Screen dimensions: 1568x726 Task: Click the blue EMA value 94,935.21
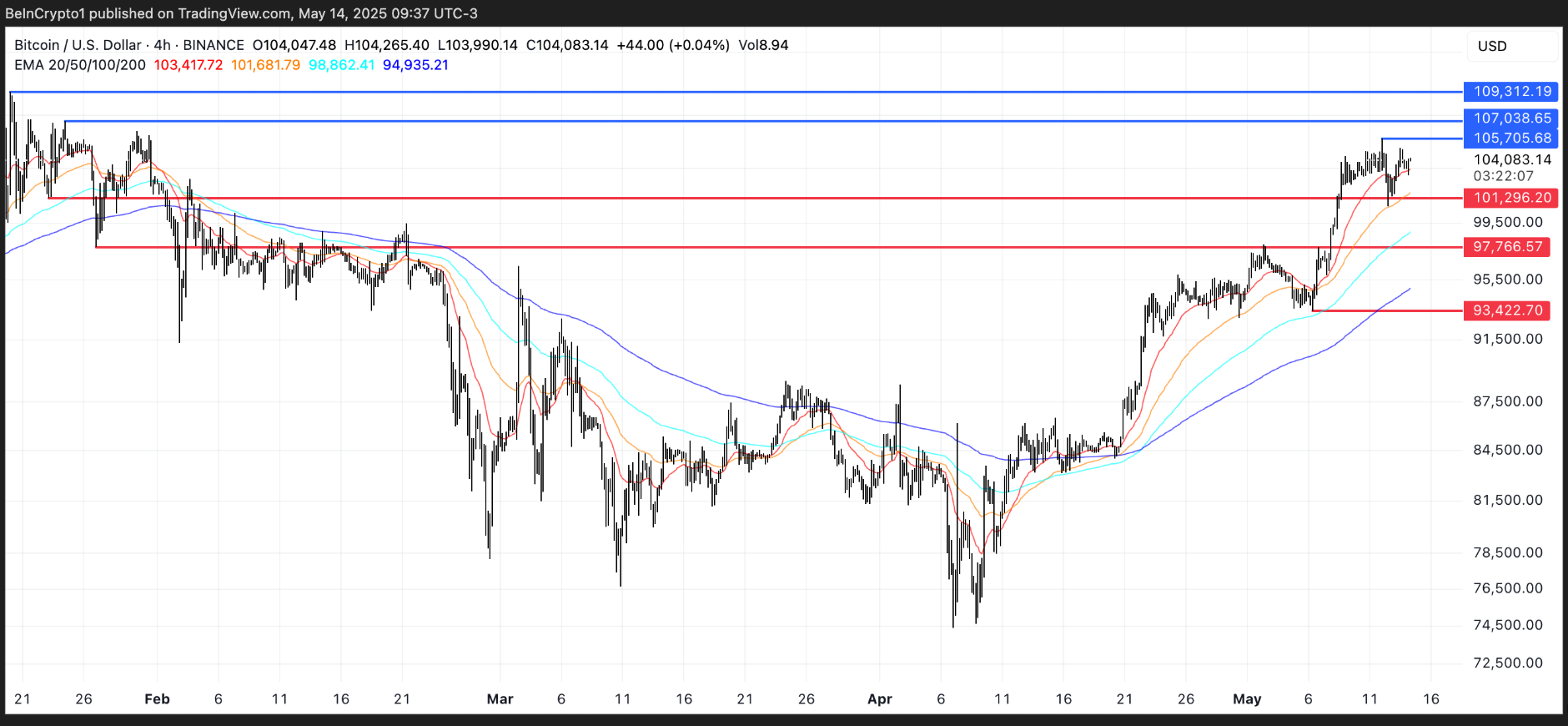pyautogui.click(x=415, y=65)
